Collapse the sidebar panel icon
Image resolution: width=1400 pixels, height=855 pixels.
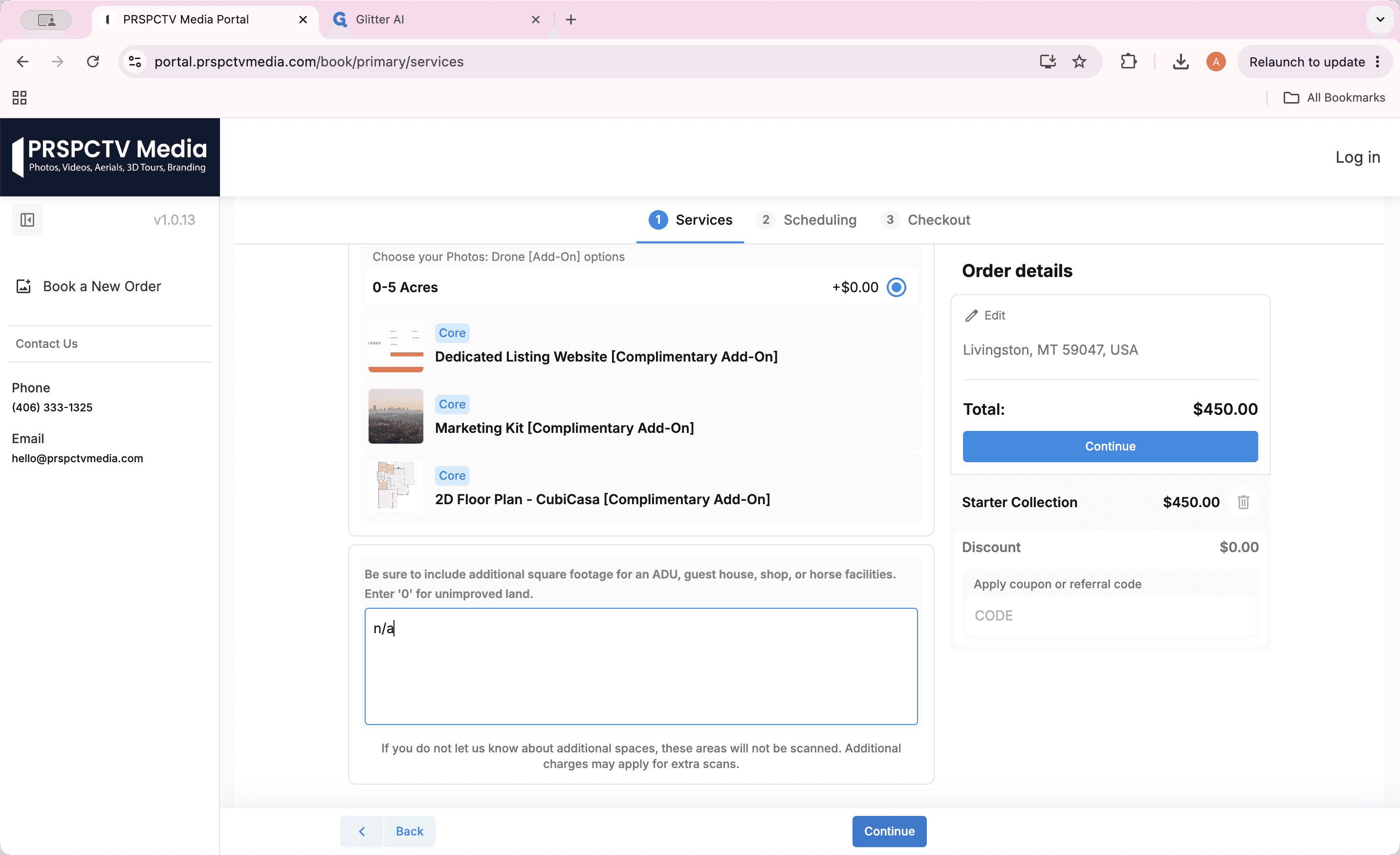(x=27, y=220)
